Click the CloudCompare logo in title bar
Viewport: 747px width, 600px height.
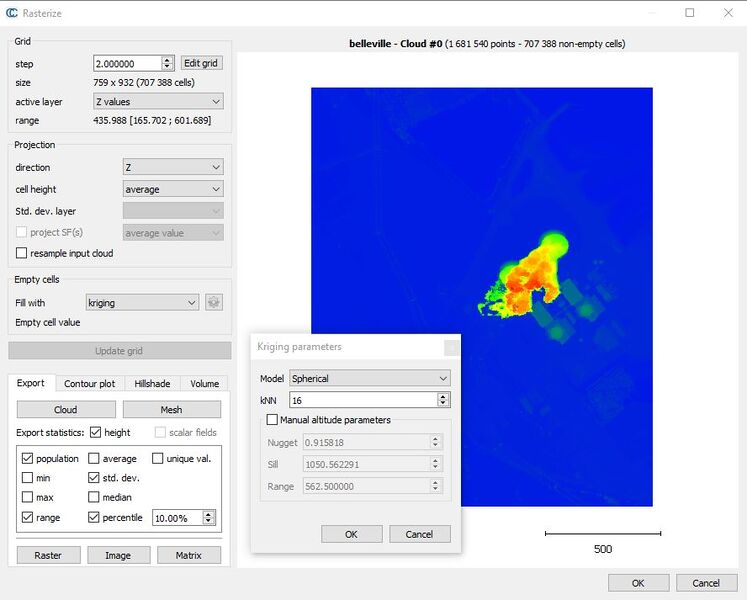[11, 13]
